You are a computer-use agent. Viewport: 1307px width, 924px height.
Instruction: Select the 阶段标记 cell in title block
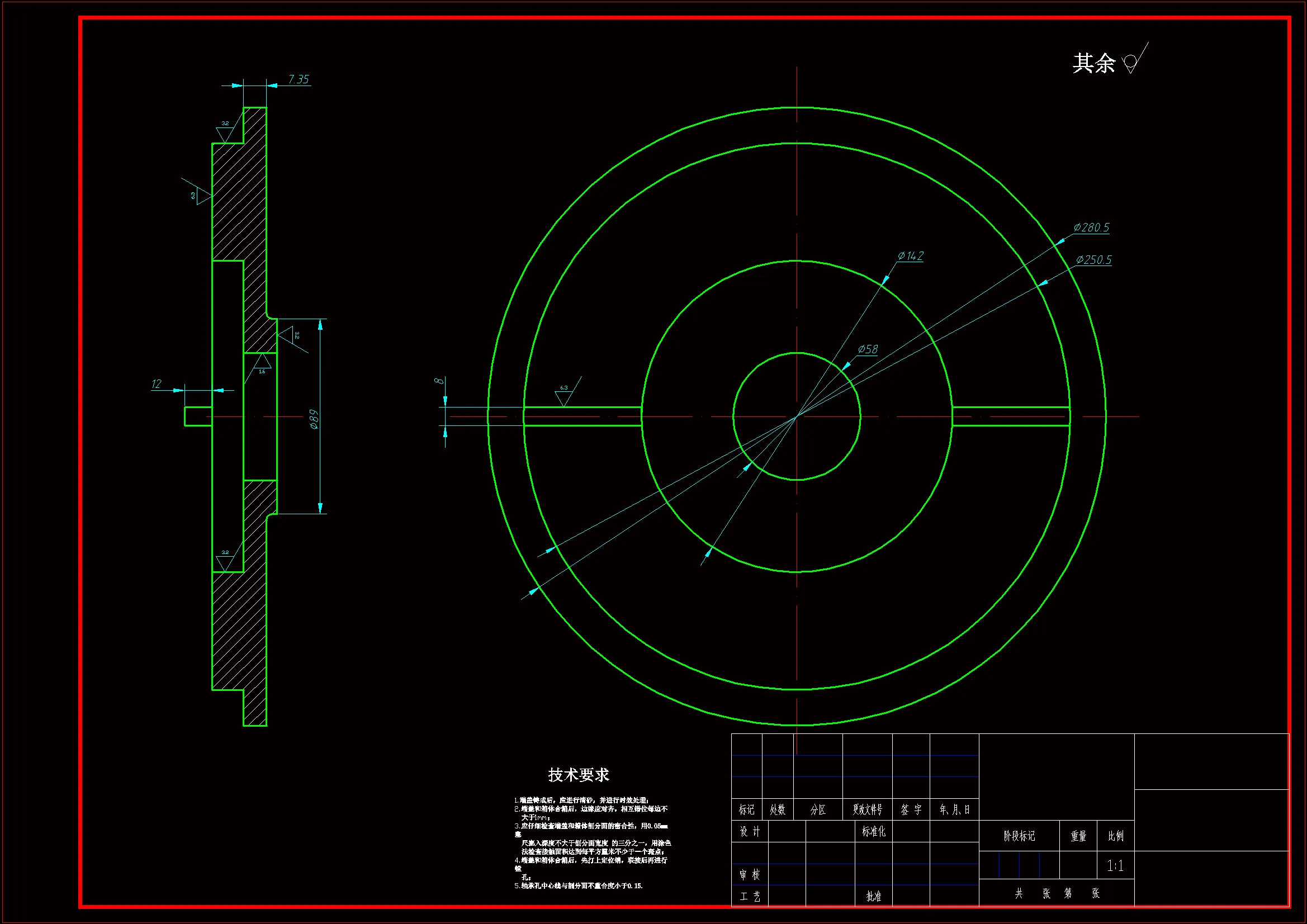pos(1019,836)
